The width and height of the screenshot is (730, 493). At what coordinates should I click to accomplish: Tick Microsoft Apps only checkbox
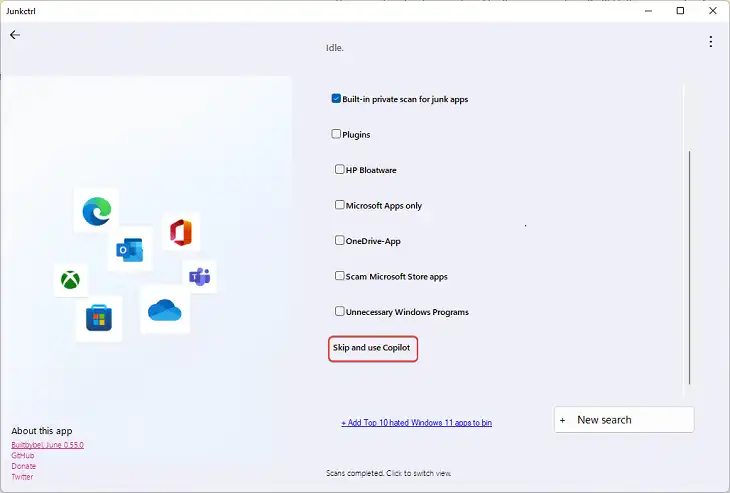[339, 205]
